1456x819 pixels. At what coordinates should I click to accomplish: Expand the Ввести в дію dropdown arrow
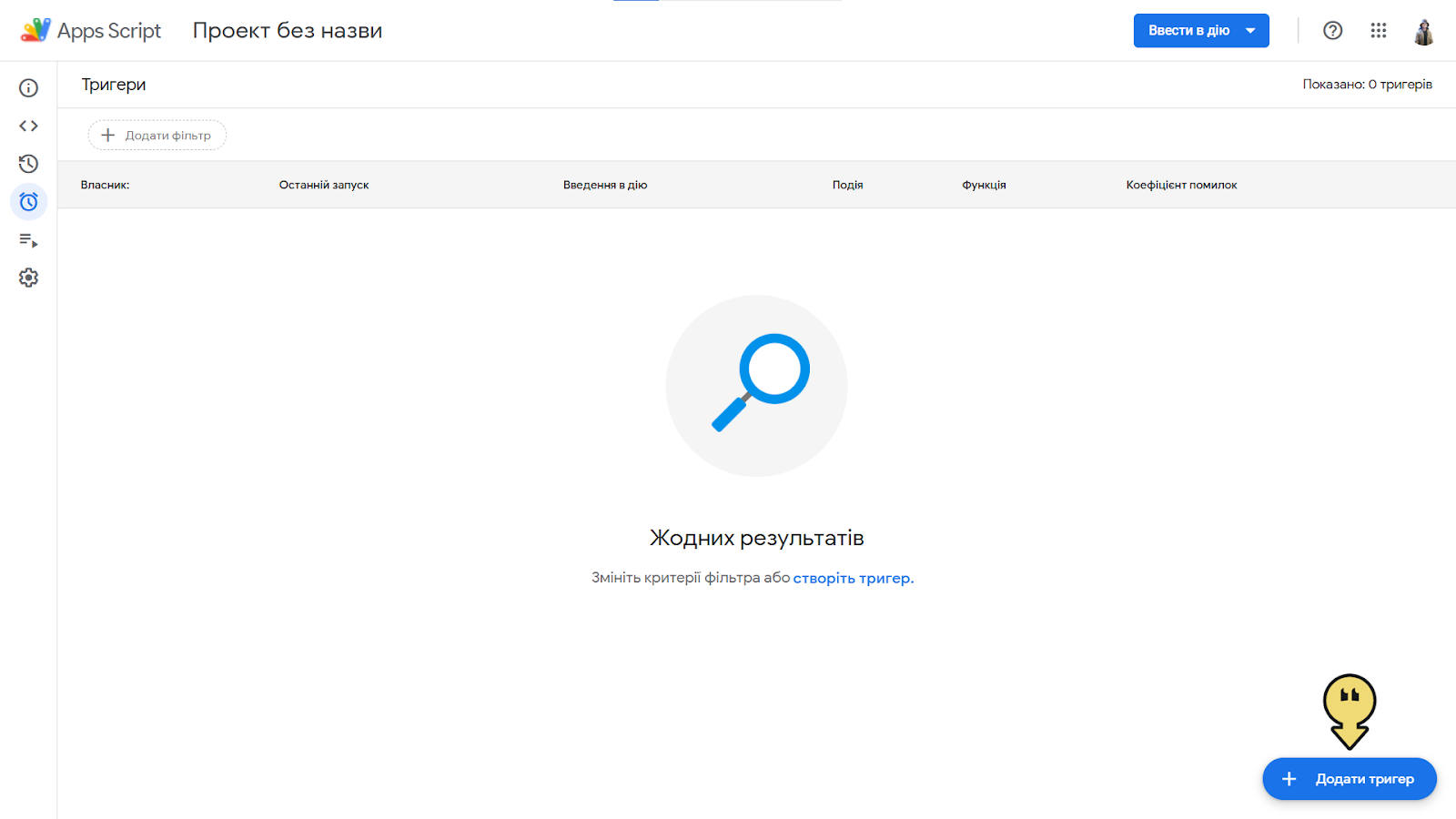[1250, 30]
